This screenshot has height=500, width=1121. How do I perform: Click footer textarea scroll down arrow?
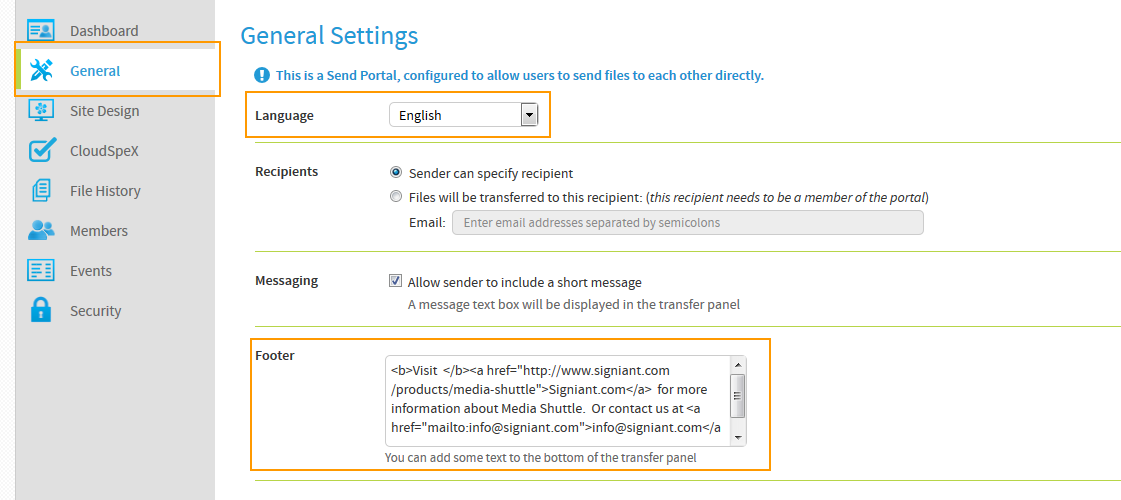pos(738,438)
